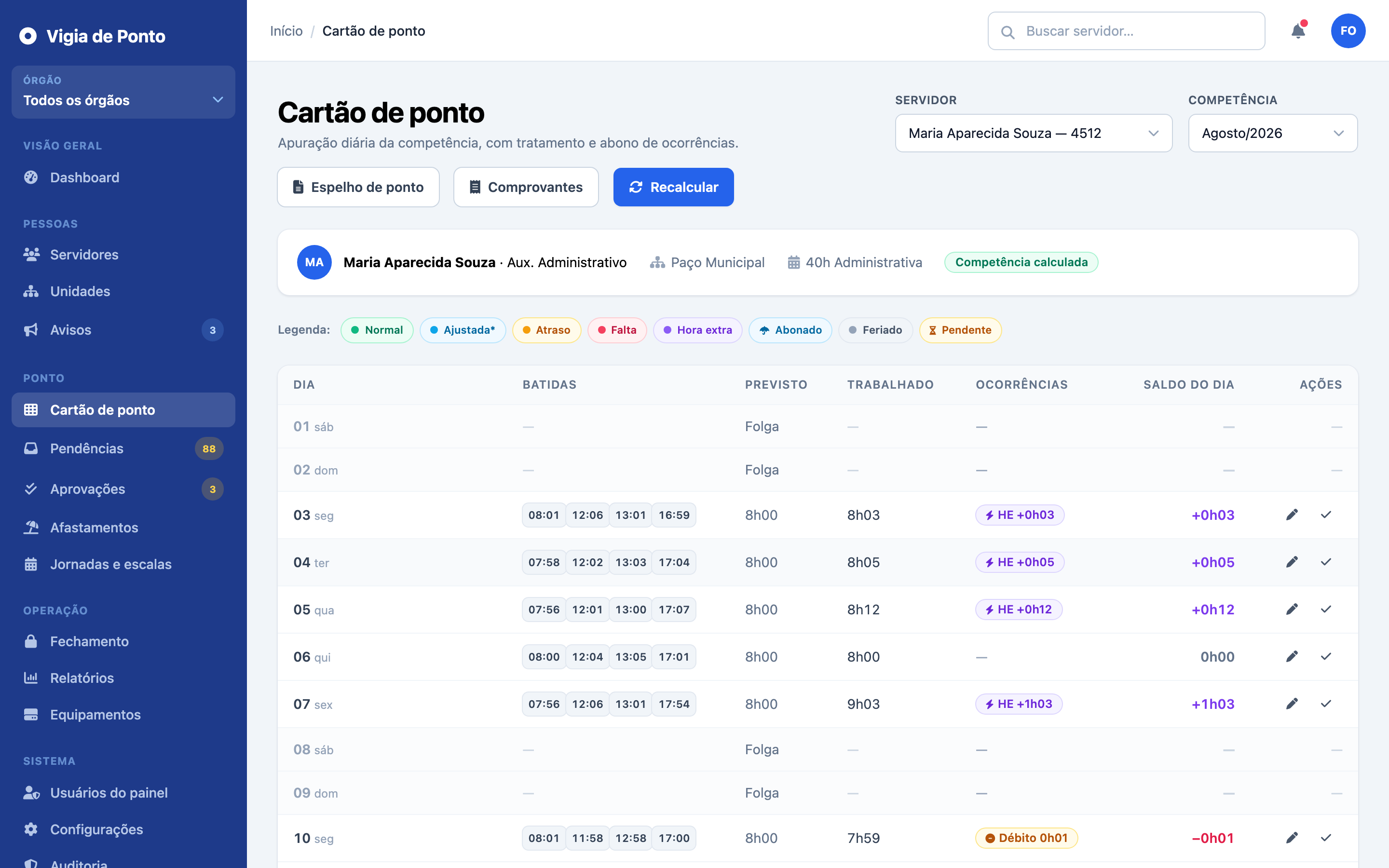Open Jornadas e escalas

(123, 564)
